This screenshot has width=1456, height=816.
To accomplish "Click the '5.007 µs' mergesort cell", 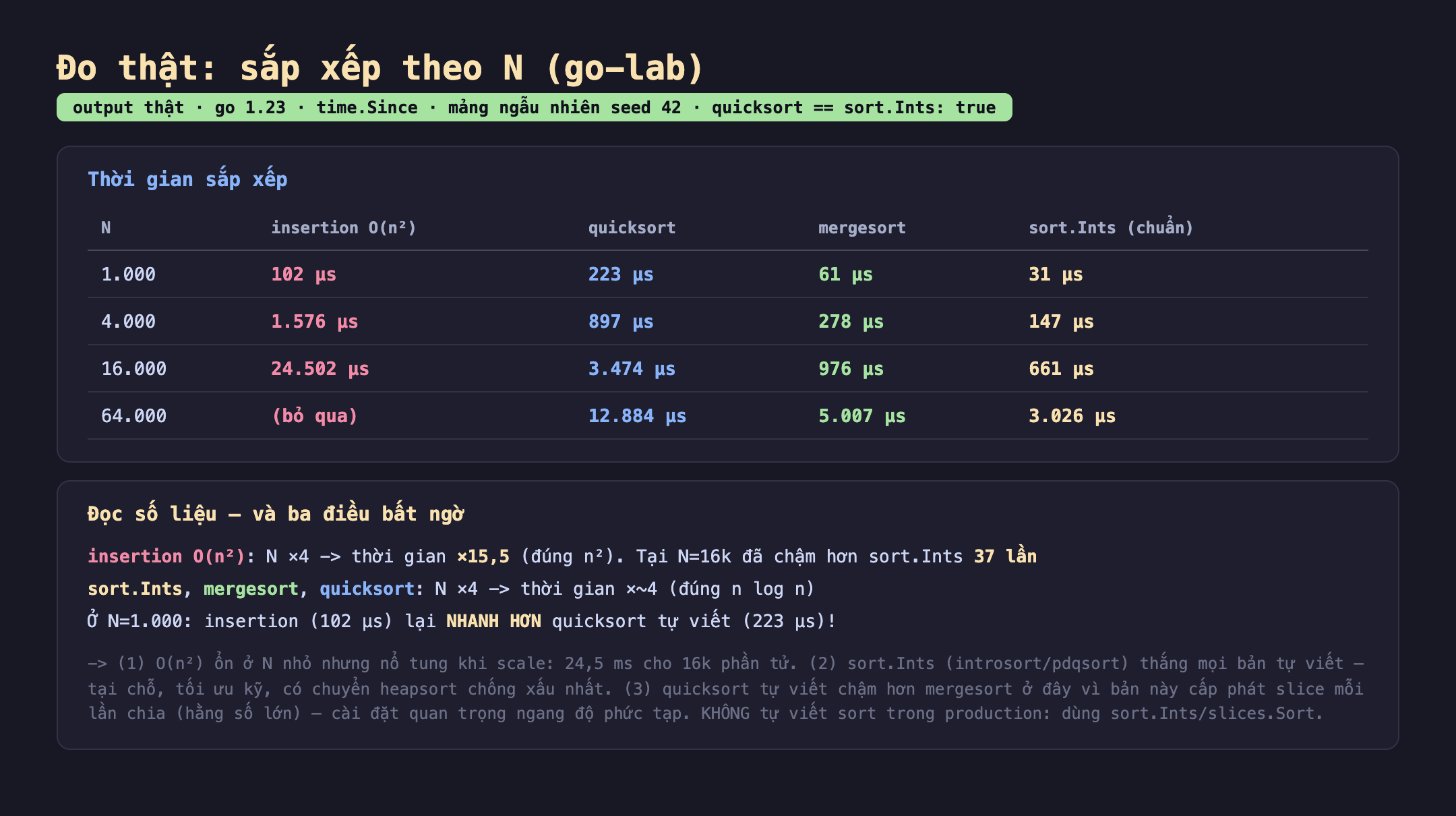I will (861, 416).
